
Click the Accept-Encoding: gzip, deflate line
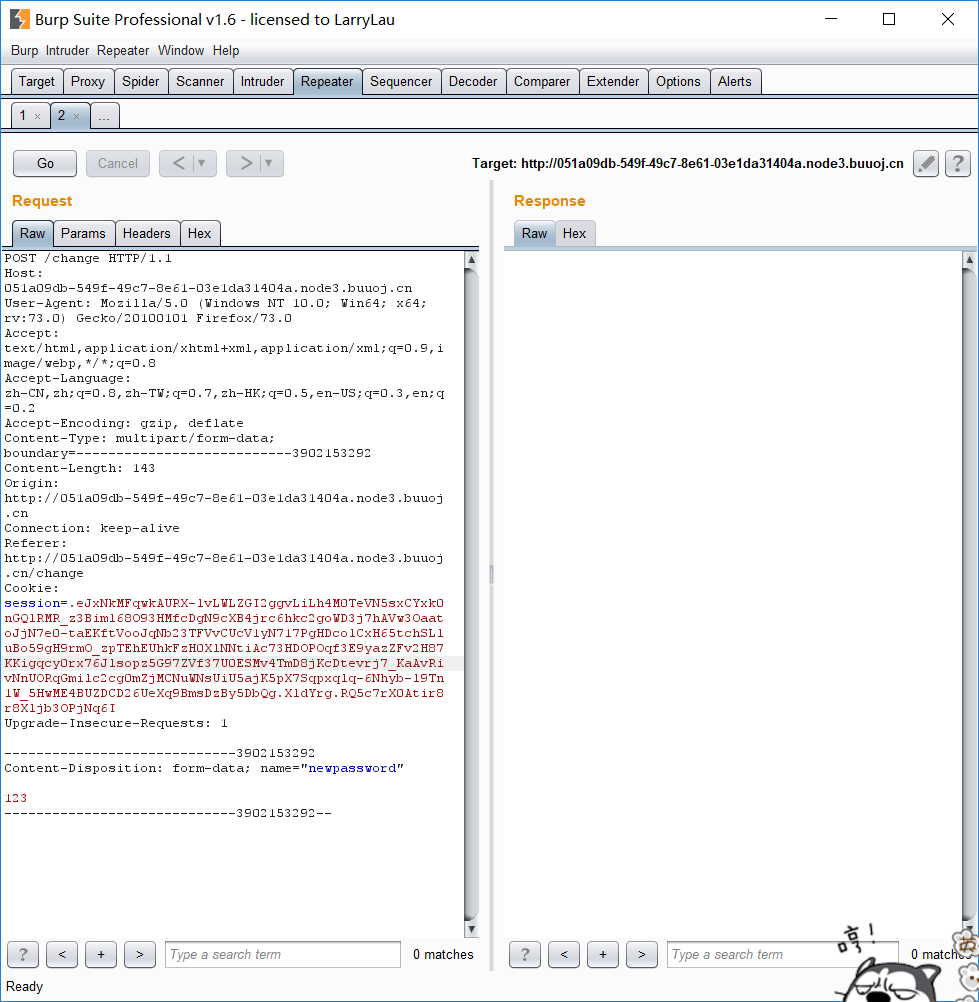(x=123, y=423)
